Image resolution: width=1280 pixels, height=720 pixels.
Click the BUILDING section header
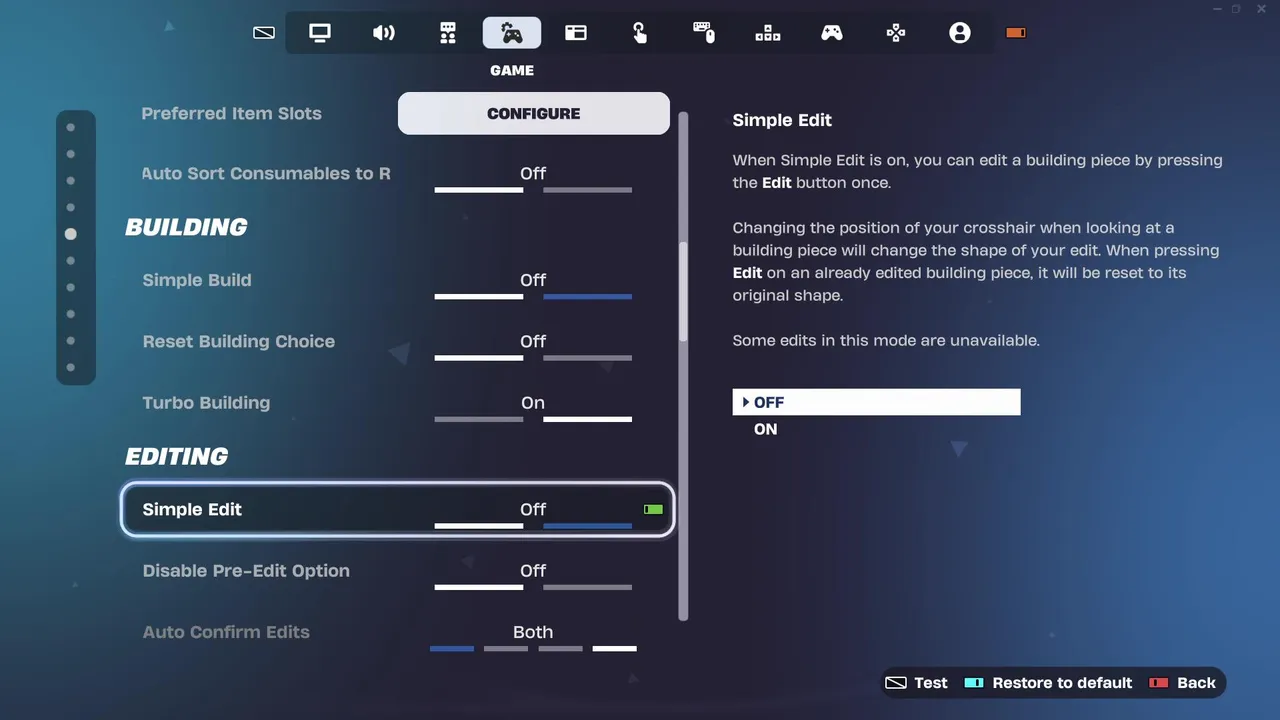[186, 227]
